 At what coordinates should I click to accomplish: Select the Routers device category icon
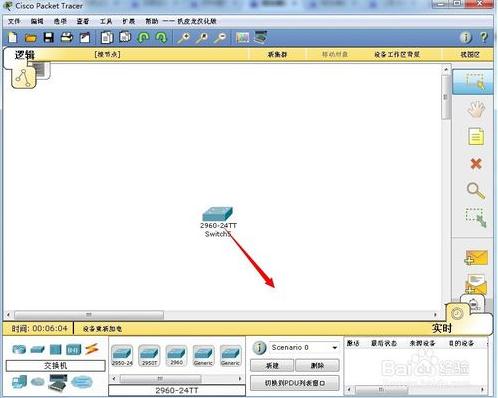click(19, 350)
